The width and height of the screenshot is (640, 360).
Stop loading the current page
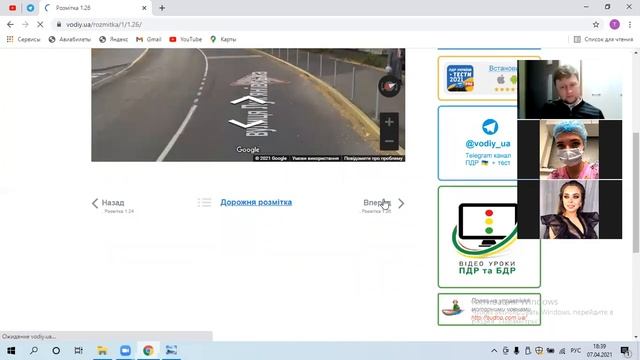(40, 24)
